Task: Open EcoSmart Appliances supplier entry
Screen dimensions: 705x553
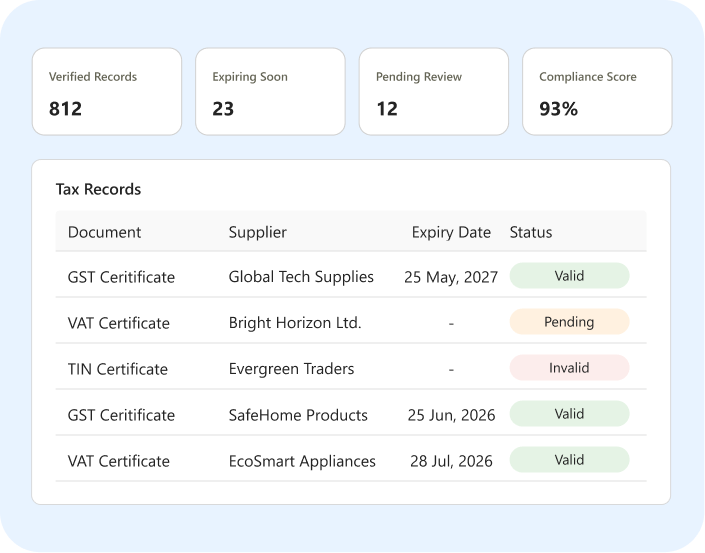Action: pos(302,461)
